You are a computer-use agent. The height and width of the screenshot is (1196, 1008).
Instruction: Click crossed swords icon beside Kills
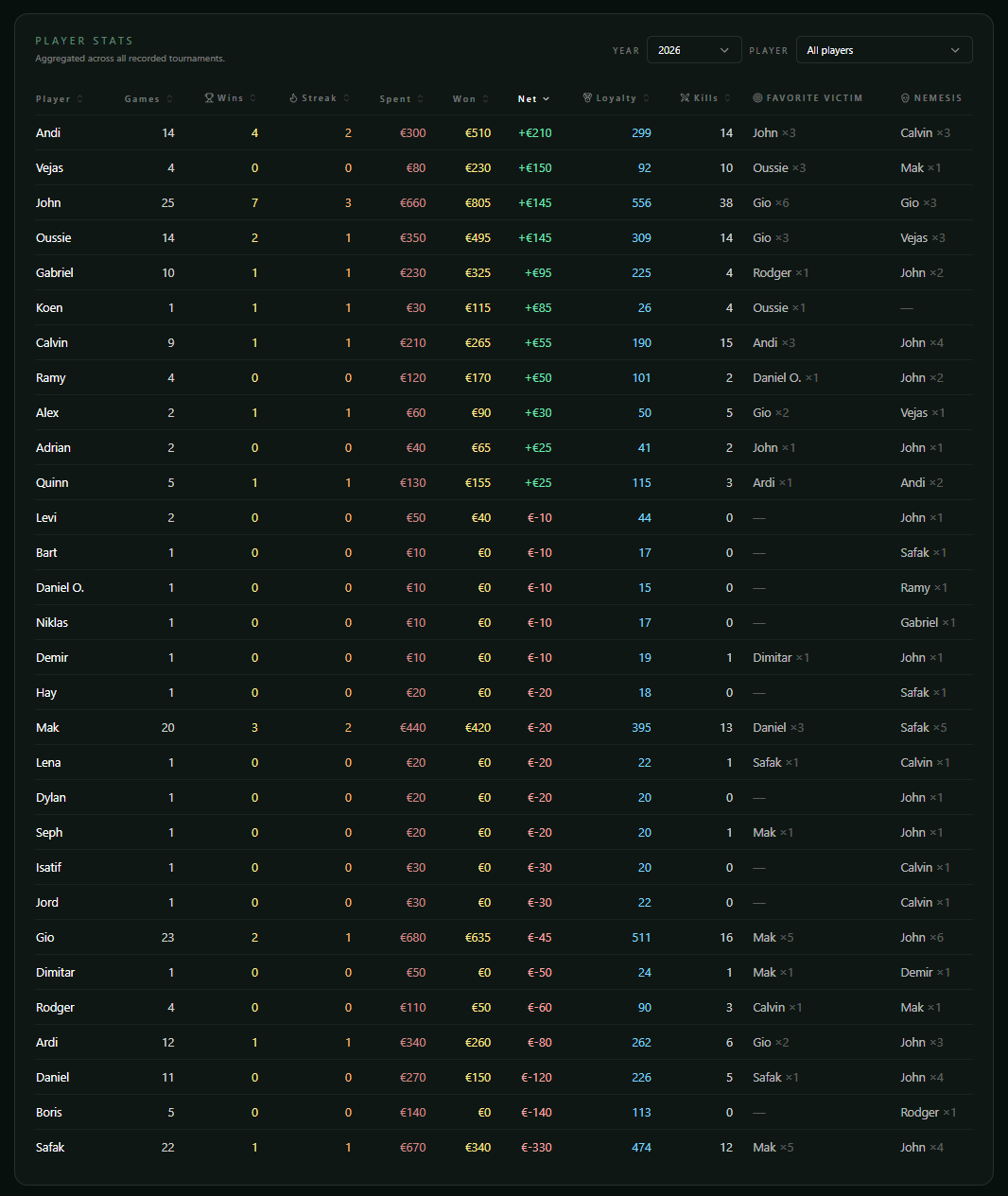click(x=685, y=98)
